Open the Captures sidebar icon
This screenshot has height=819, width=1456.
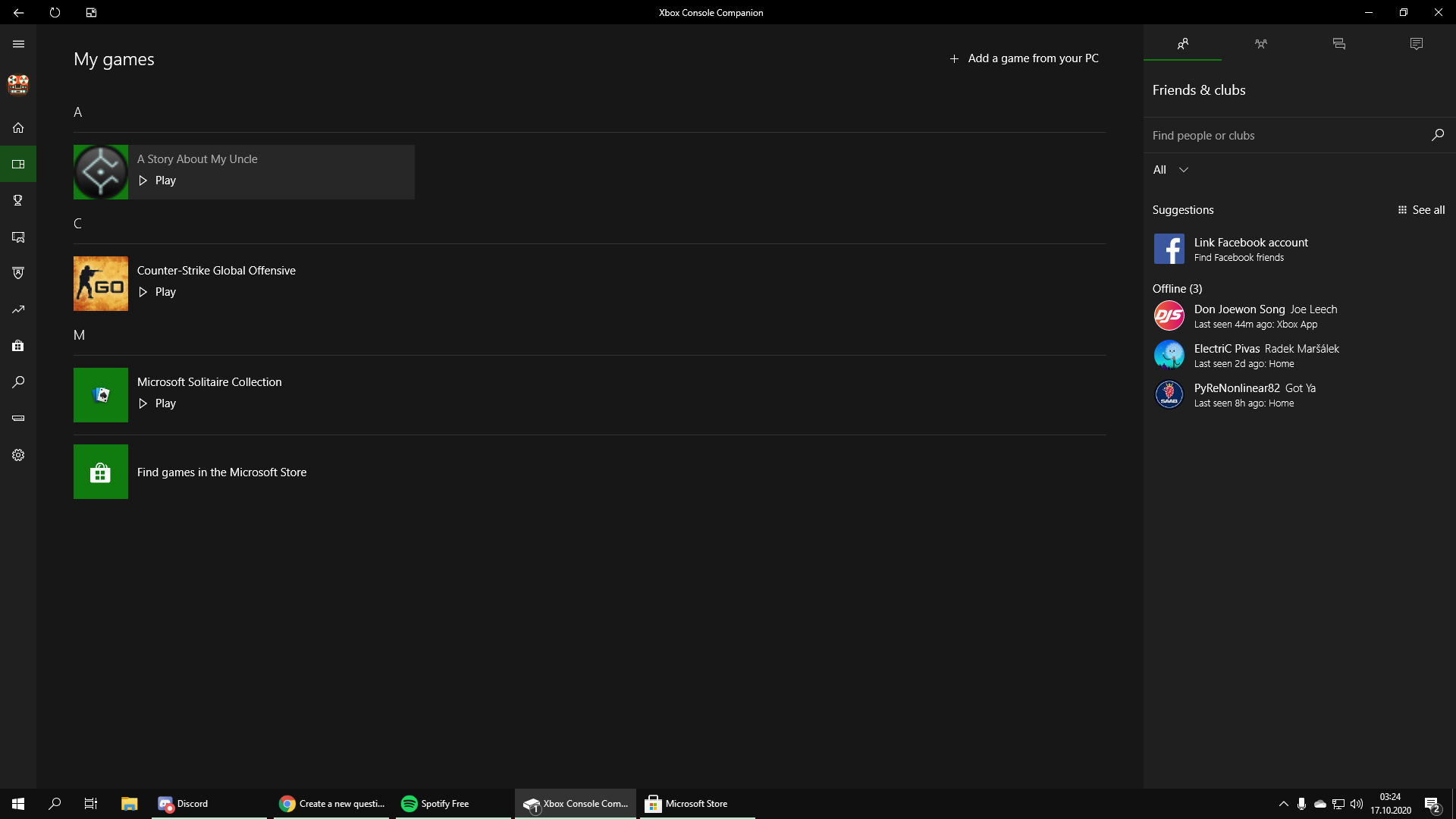point(18,237)
